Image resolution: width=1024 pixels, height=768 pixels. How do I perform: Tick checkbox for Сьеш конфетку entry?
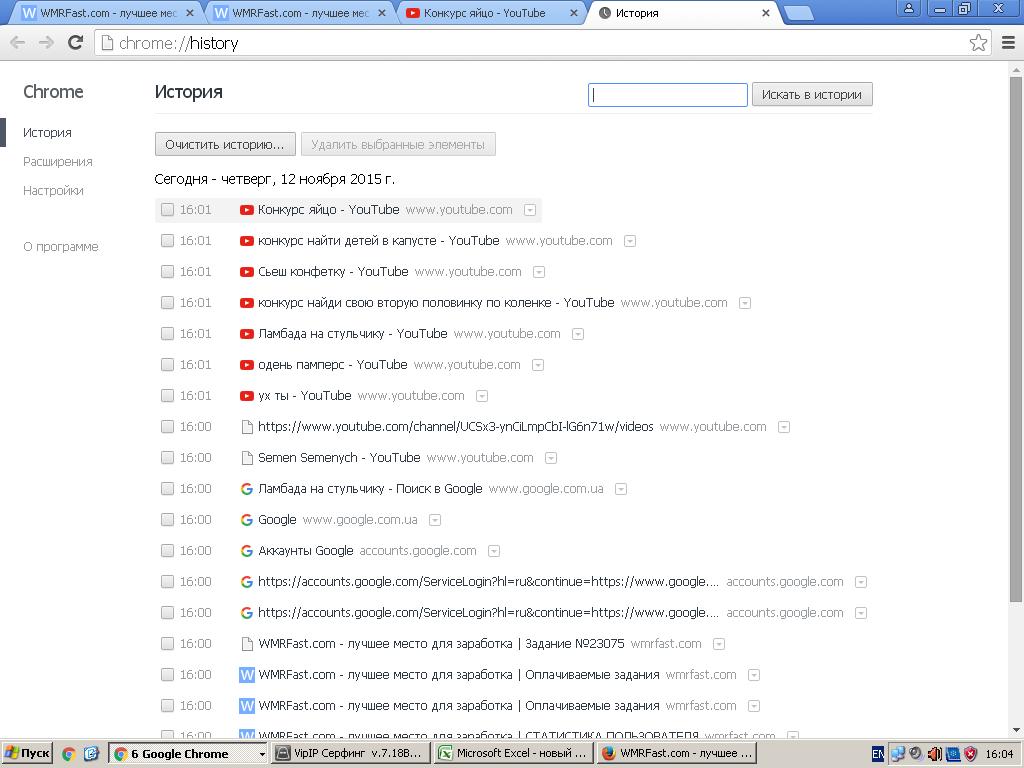[167, 272]
